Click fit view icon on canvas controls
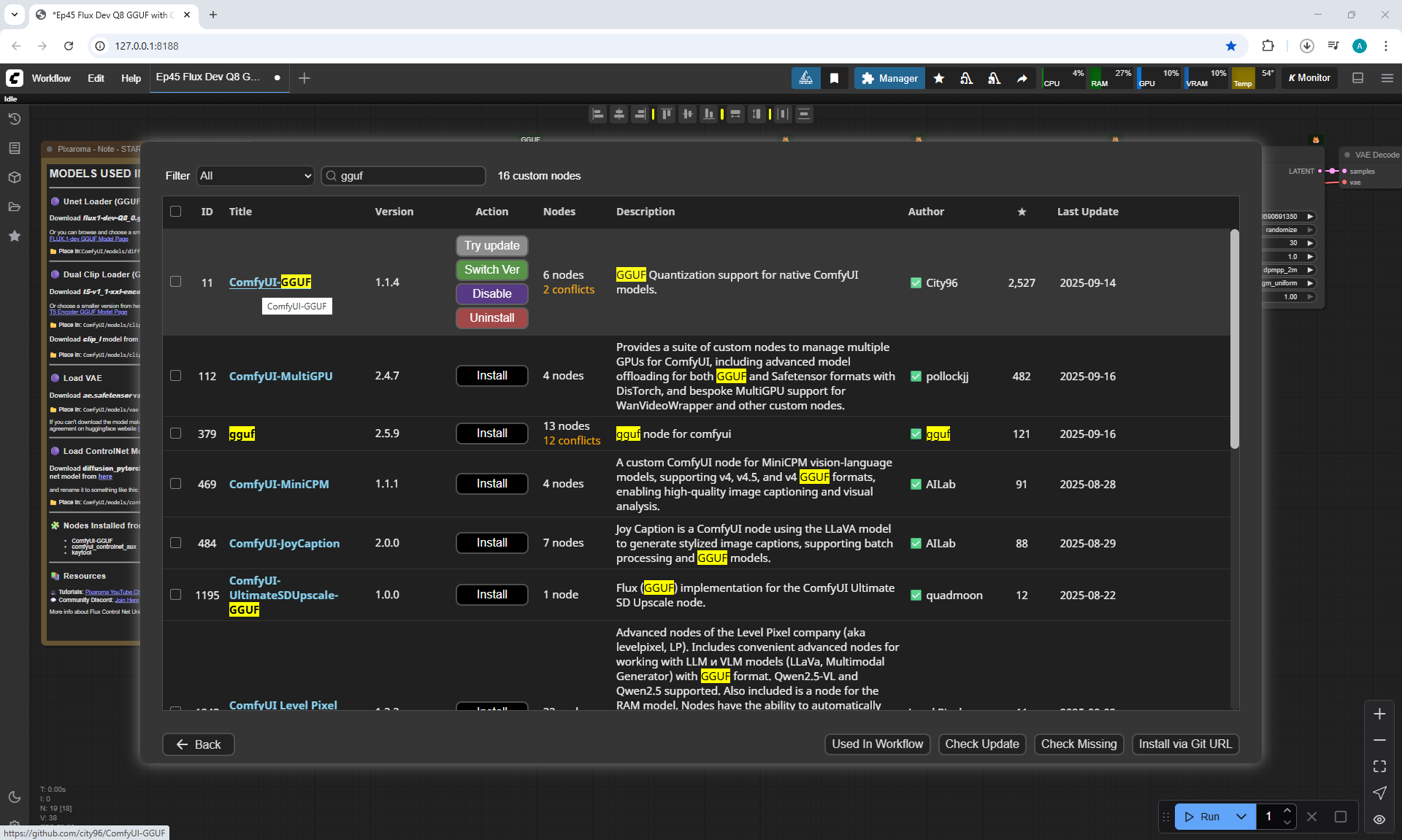1402x840 pixels. 1379,766
